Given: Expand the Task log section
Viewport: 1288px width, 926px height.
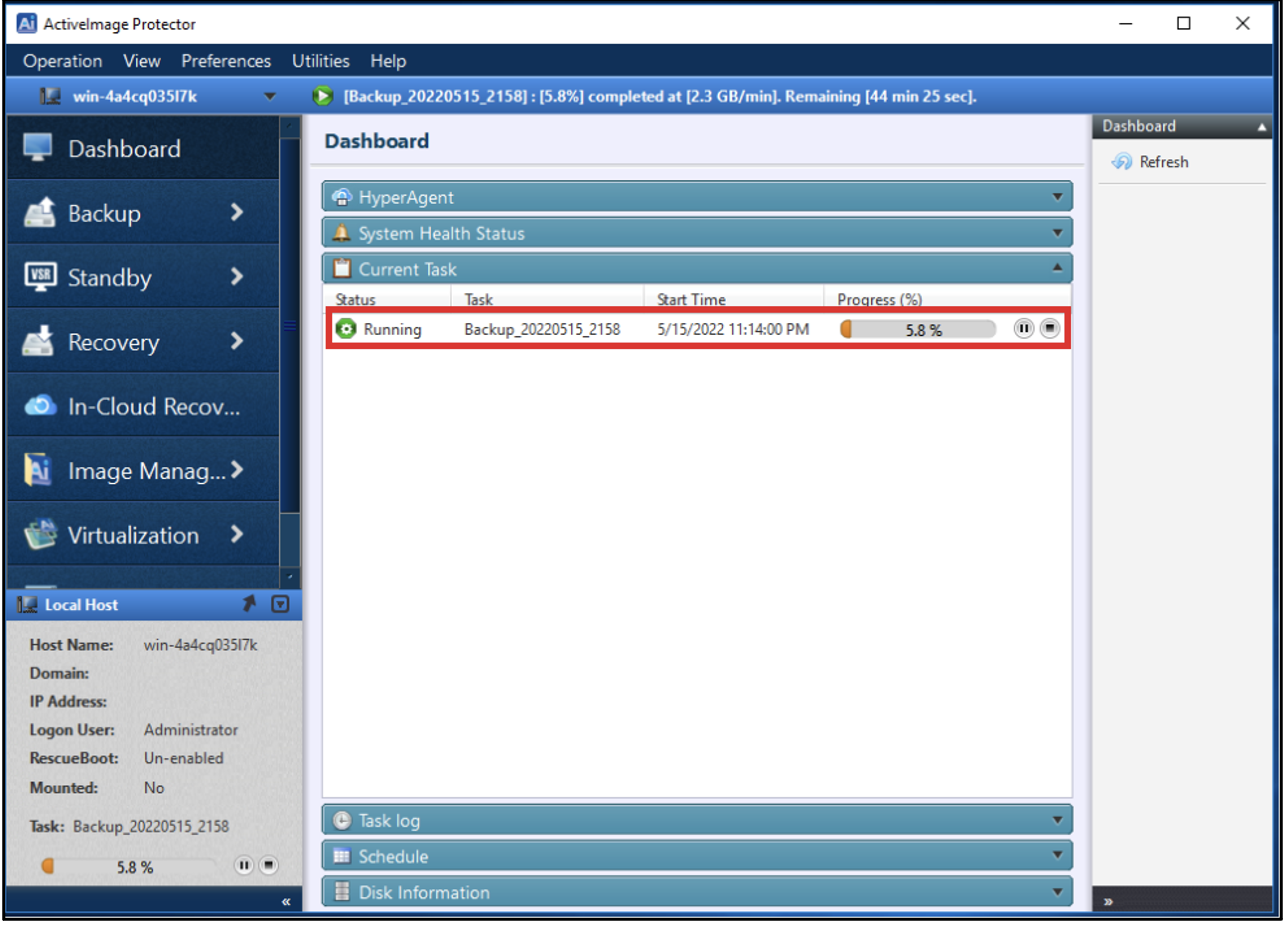Looking at the screenshot, I should point(1058,820).
